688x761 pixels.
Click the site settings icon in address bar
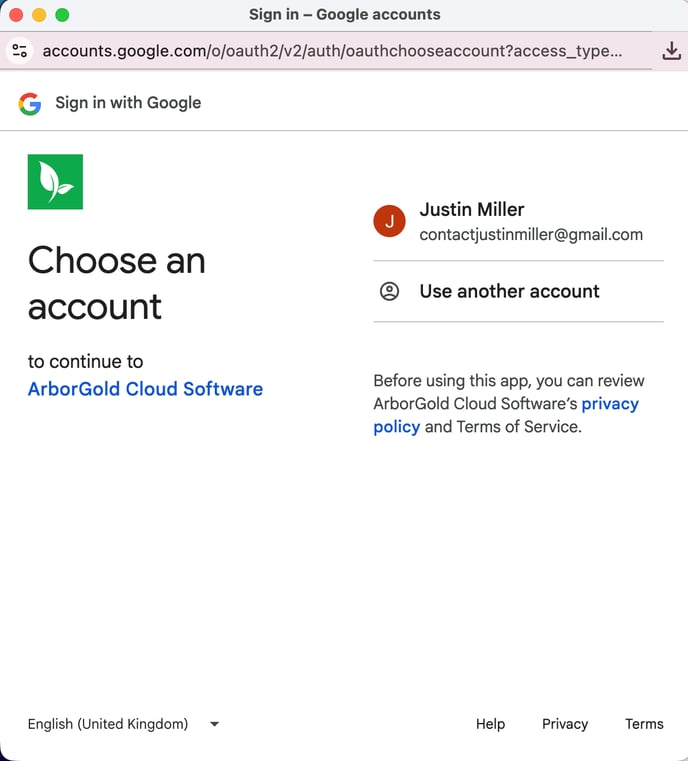19,50
